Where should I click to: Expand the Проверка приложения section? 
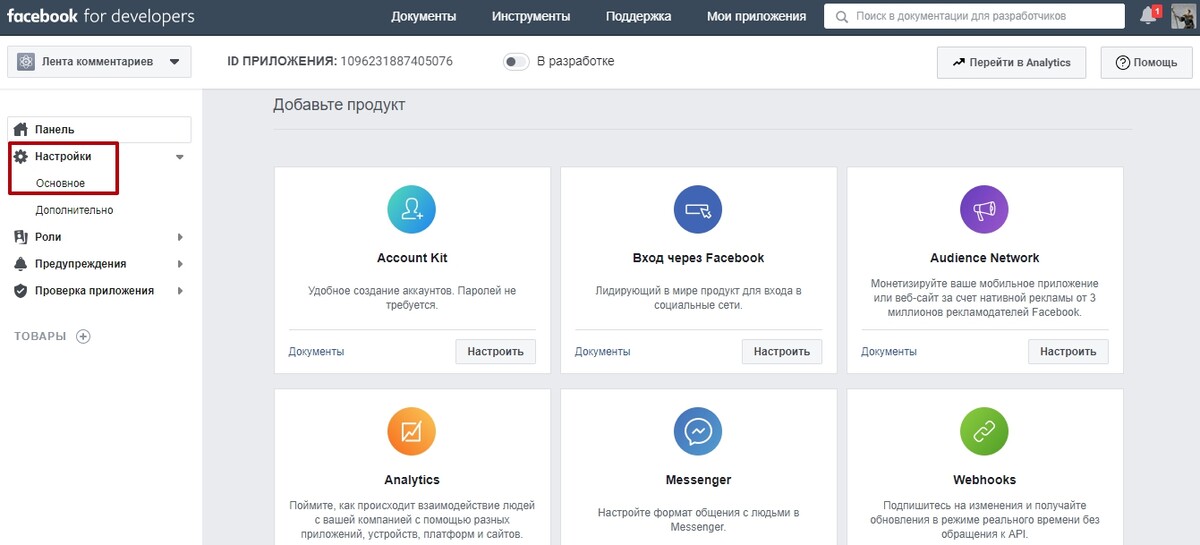[97, 291]
